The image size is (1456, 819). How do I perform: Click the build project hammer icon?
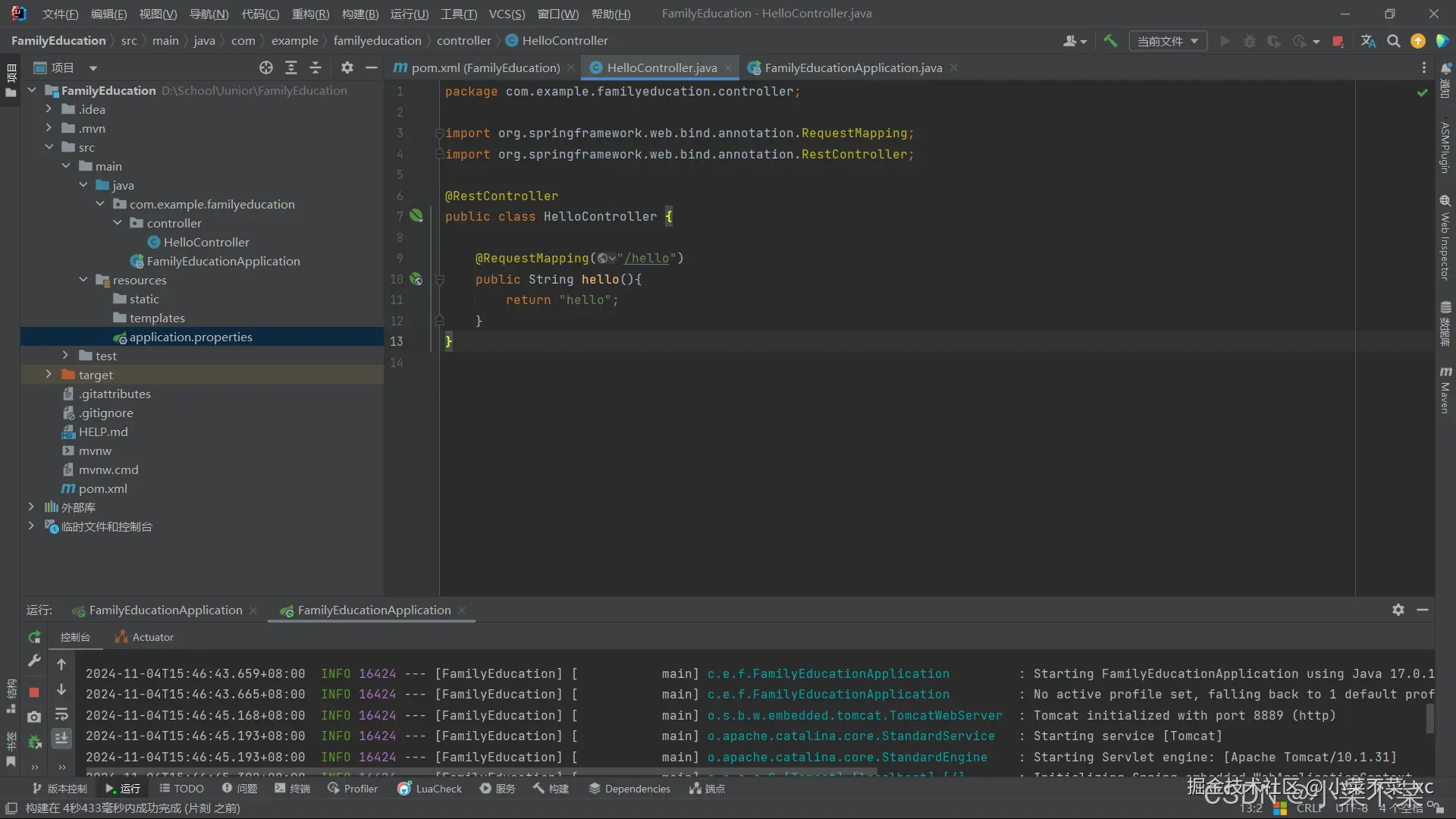pyautogui.click(x=1110, y=41)
